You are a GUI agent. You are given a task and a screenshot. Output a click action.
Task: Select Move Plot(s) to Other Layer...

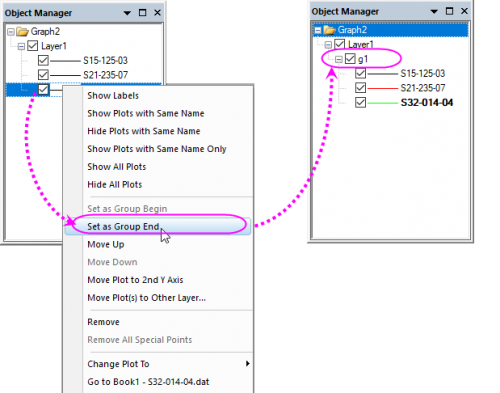pos(147,298)
